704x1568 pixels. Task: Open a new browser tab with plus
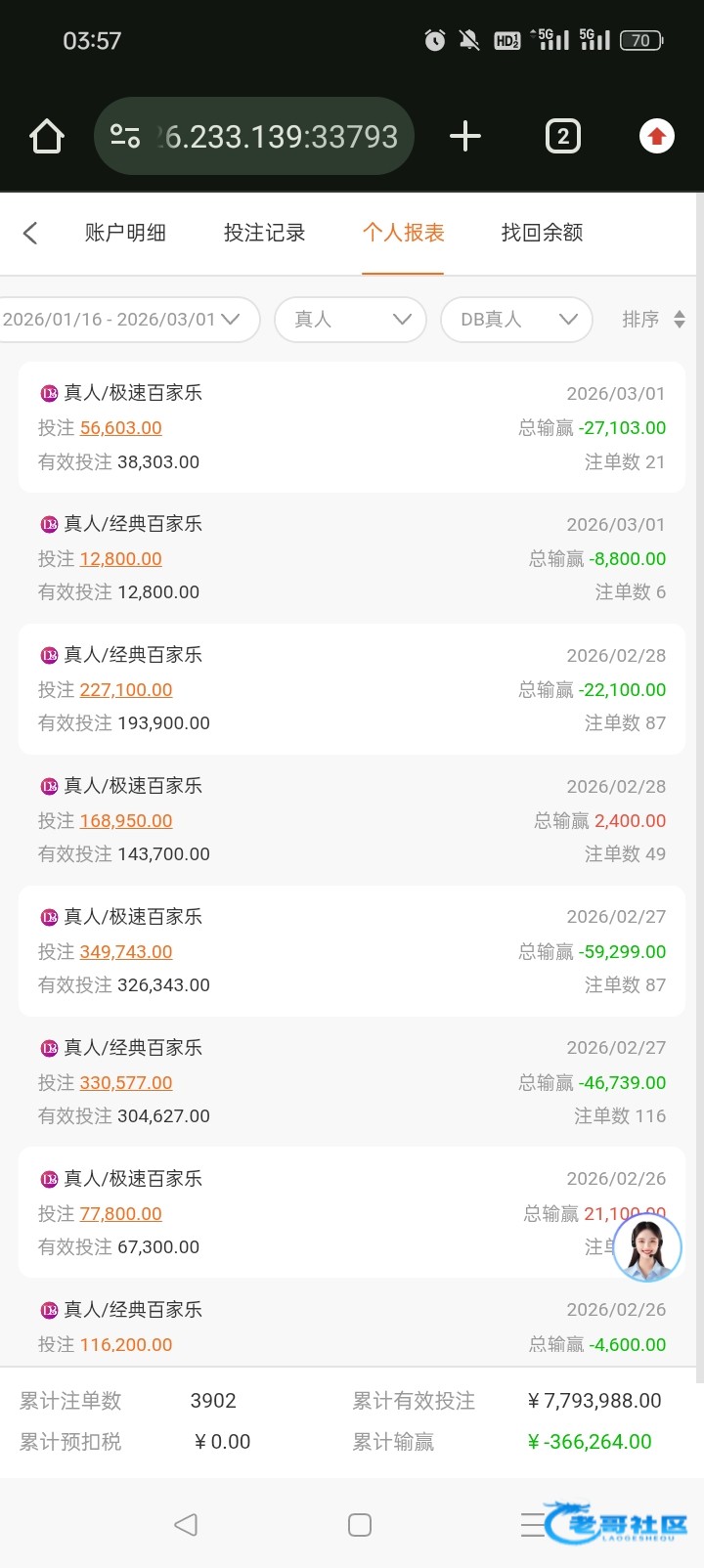click(x=465, y=137)
